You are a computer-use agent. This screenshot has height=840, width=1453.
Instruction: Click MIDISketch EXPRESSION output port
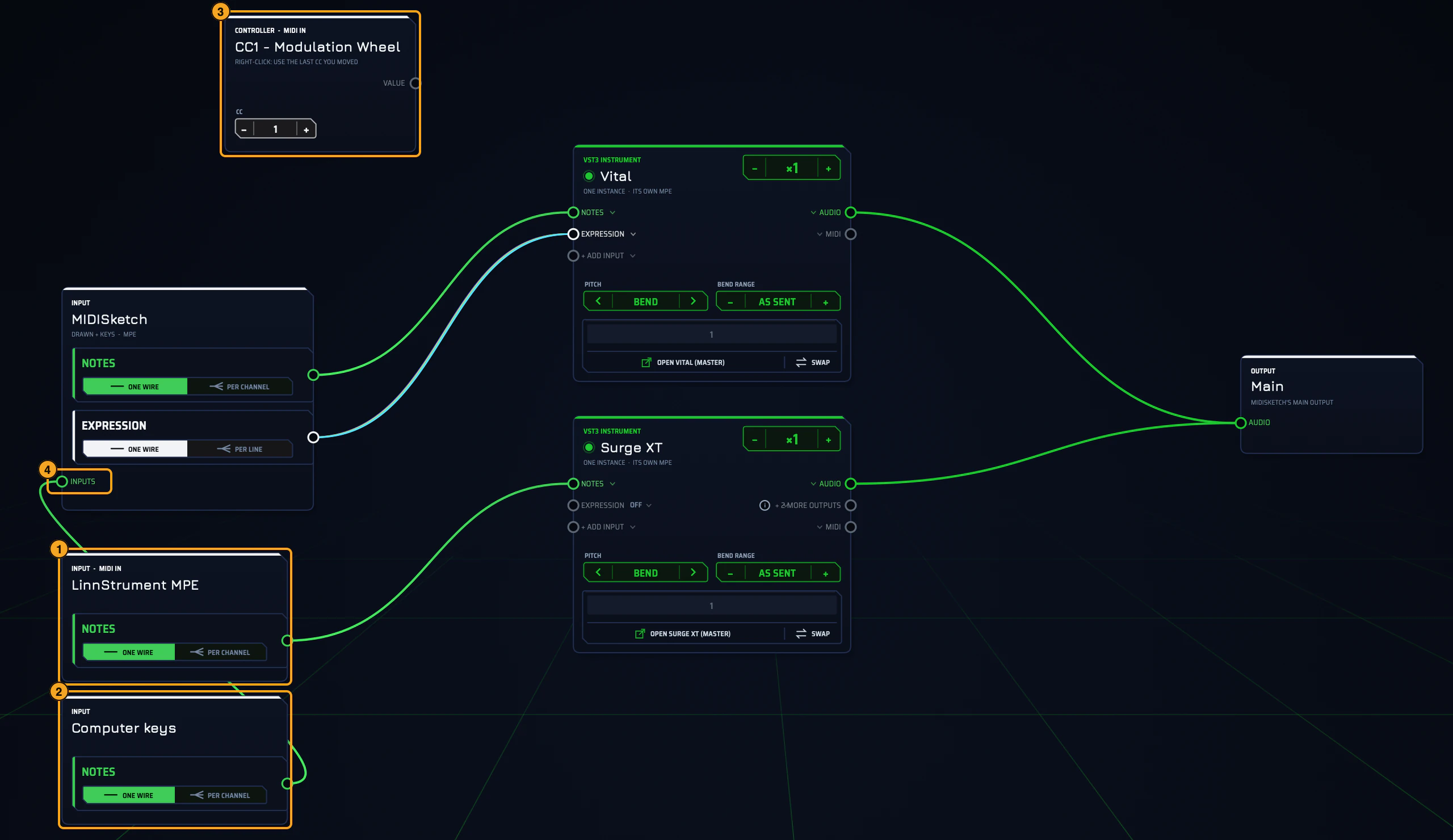313,437
